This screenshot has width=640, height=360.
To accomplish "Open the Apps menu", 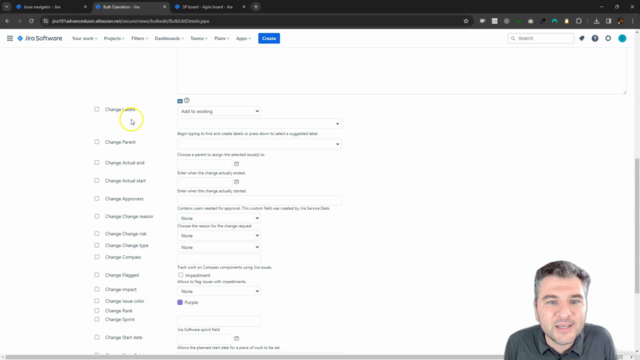I will tap(243, 38).
